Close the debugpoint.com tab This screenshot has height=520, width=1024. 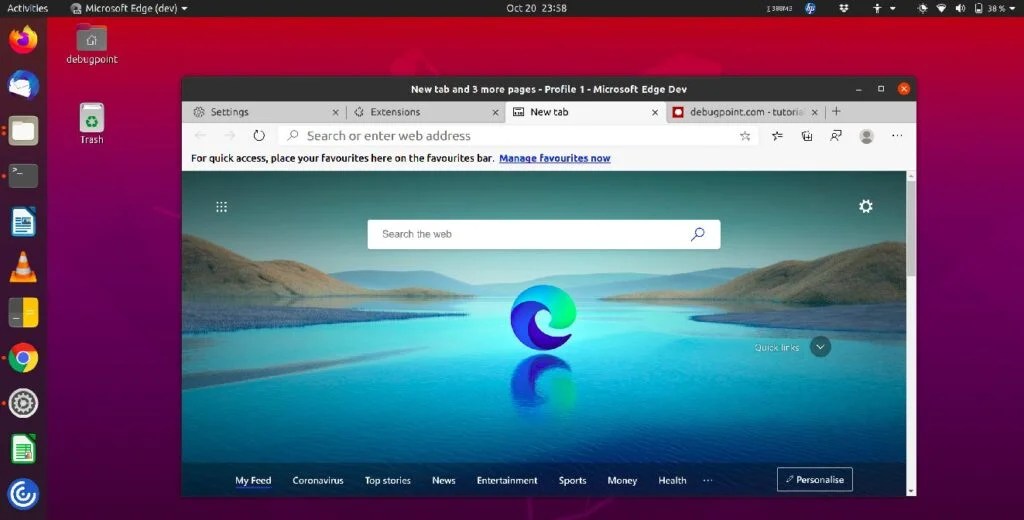tap(814, 113)
